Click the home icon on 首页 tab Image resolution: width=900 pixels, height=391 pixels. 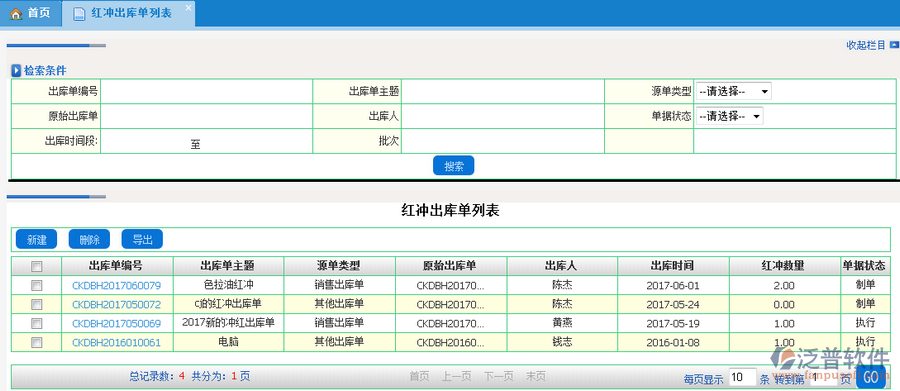coord(15,13)
